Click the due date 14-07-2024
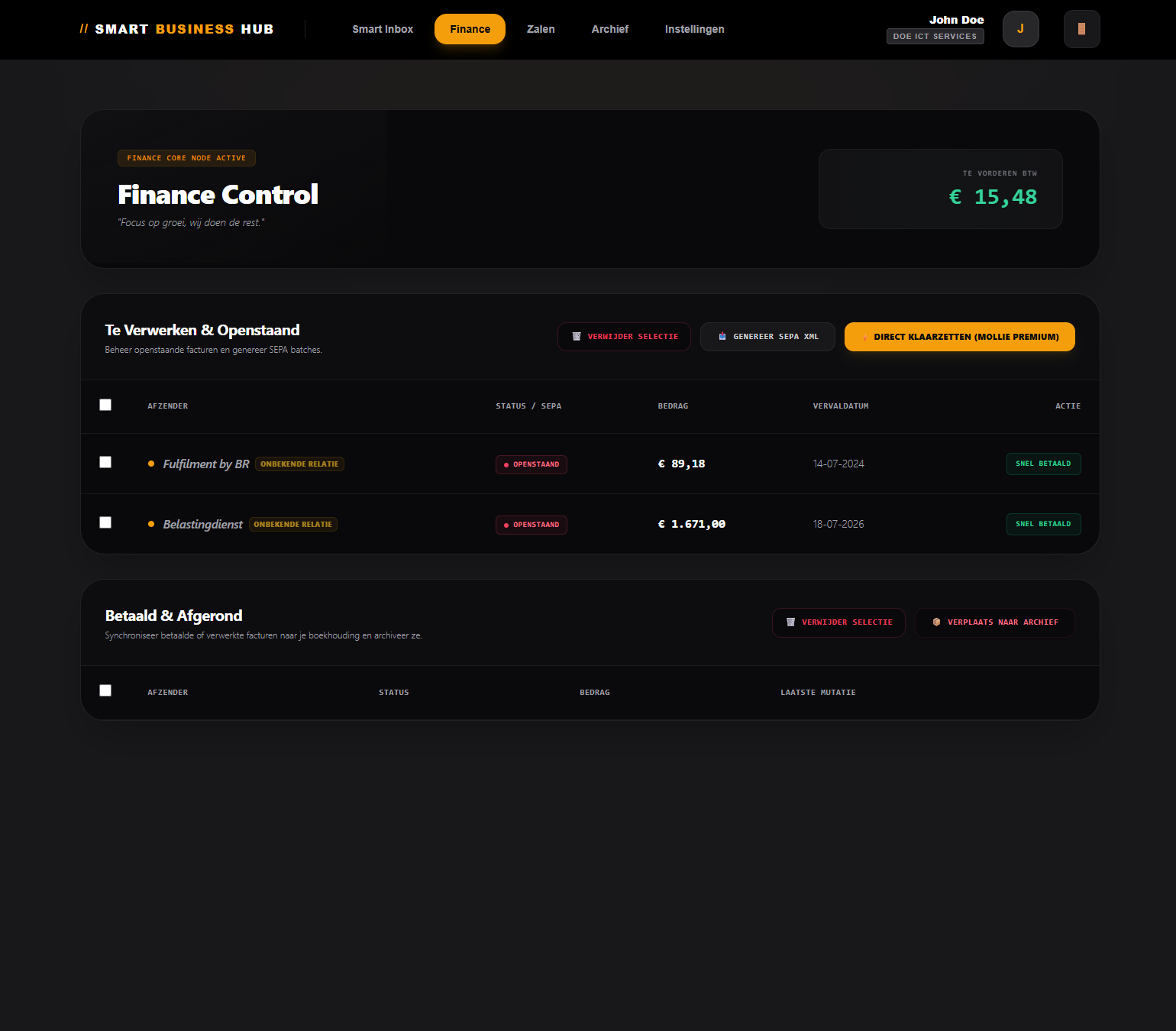1176x1031 pixels. pyautogui.click(x=838, y=464)
